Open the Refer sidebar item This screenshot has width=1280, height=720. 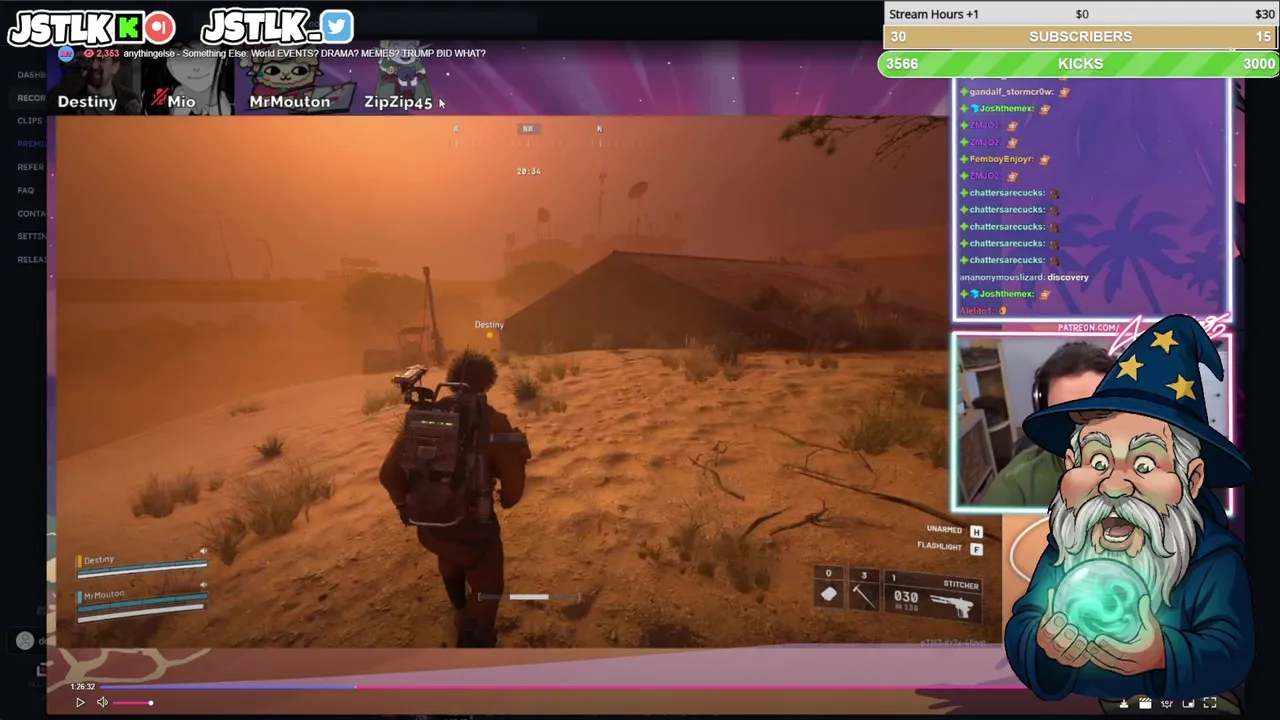click(30, 167)
